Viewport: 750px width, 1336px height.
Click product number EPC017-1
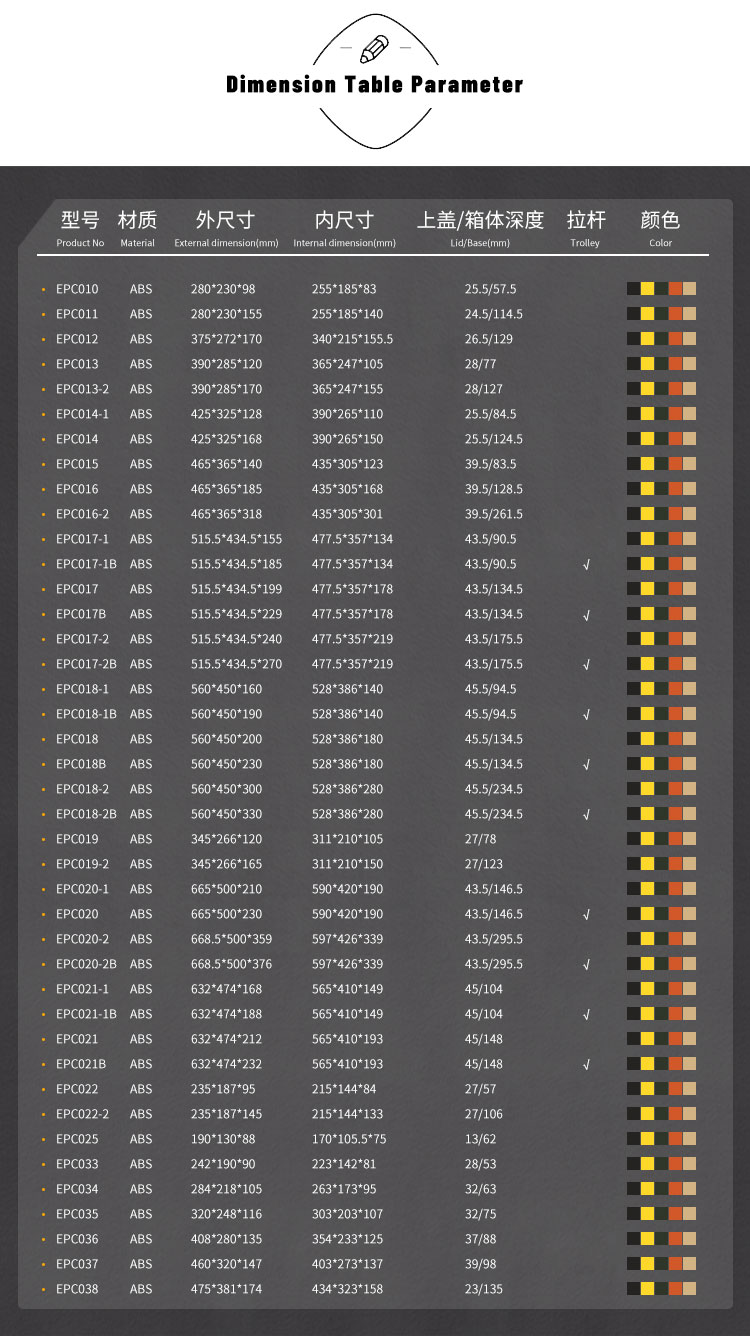tap(83, 539)
